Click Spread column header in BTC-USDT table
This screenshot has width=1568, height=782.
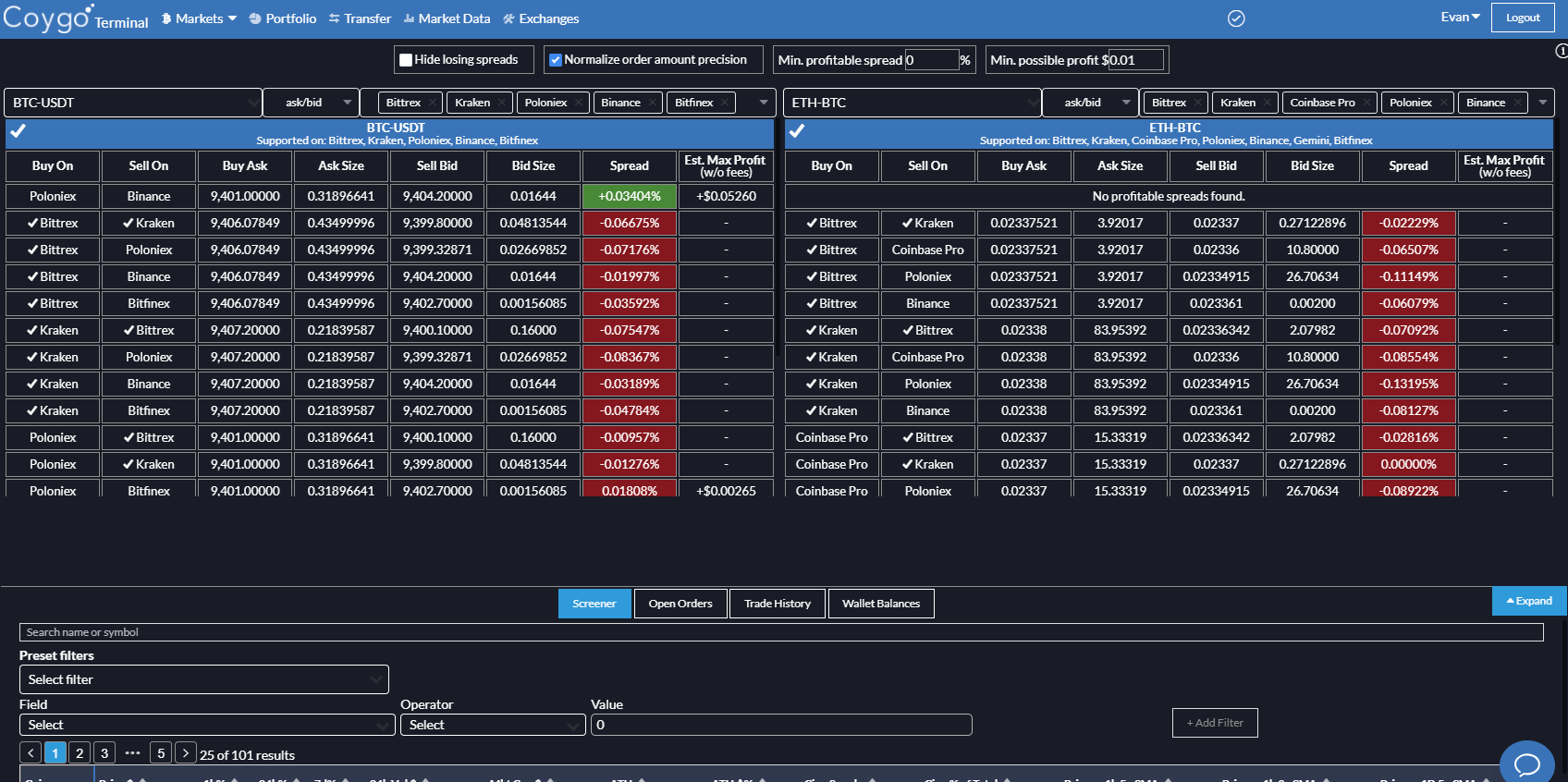(630, 166)
